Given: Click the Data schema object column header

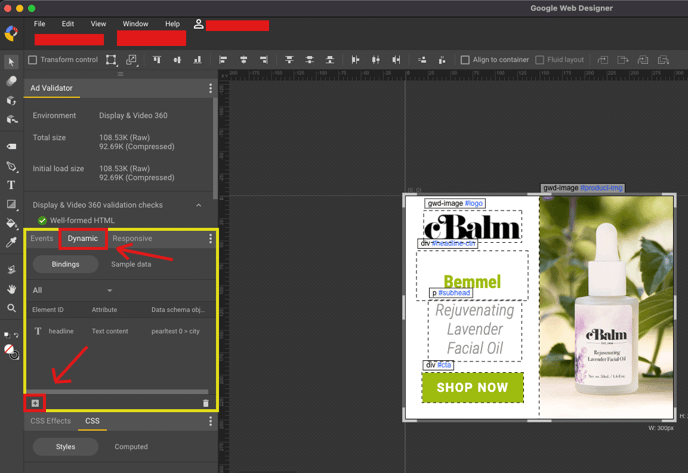Looking at the screenshot, I should (x=178, y=310).
